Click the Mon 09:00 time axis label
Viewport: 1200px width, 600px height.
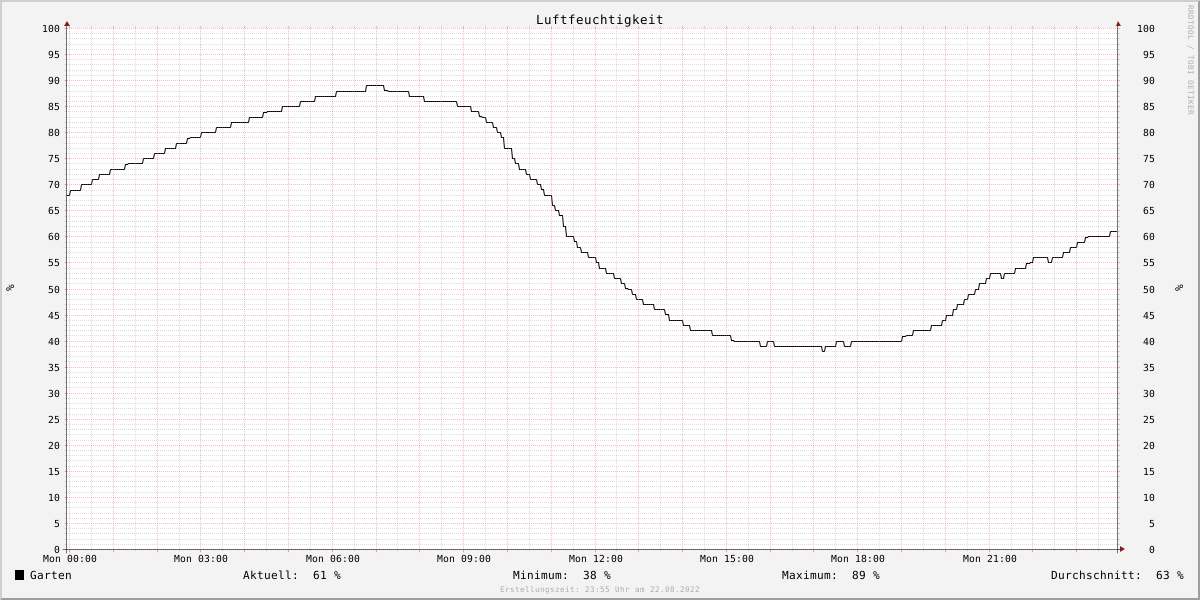[x=464, y=559]
